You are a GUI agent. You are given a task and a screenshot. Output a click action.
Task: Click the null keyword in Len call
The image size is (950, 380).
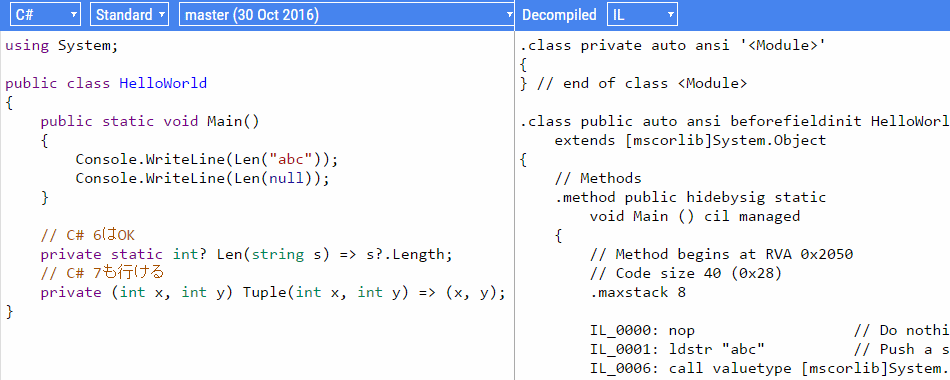point(286,178)
